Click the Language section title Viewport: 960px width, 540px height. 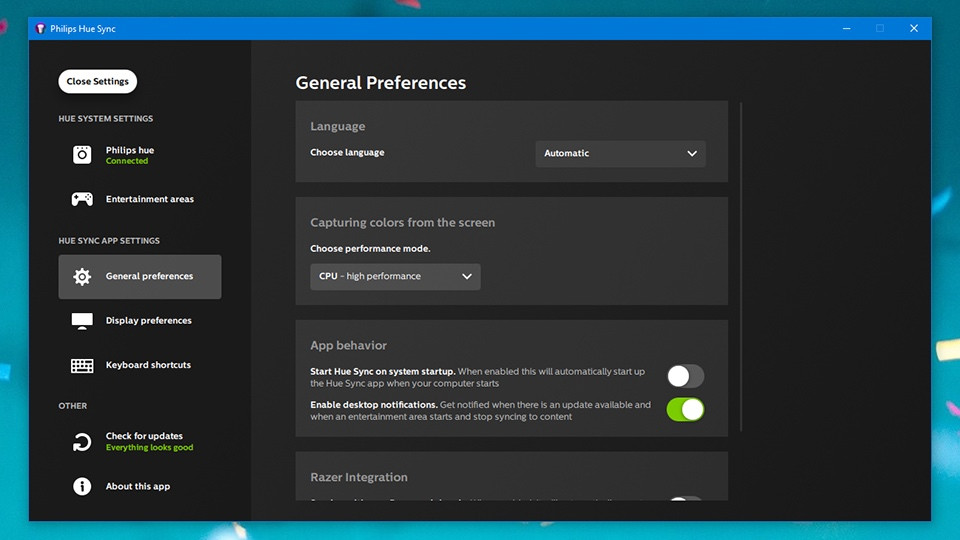337,126
